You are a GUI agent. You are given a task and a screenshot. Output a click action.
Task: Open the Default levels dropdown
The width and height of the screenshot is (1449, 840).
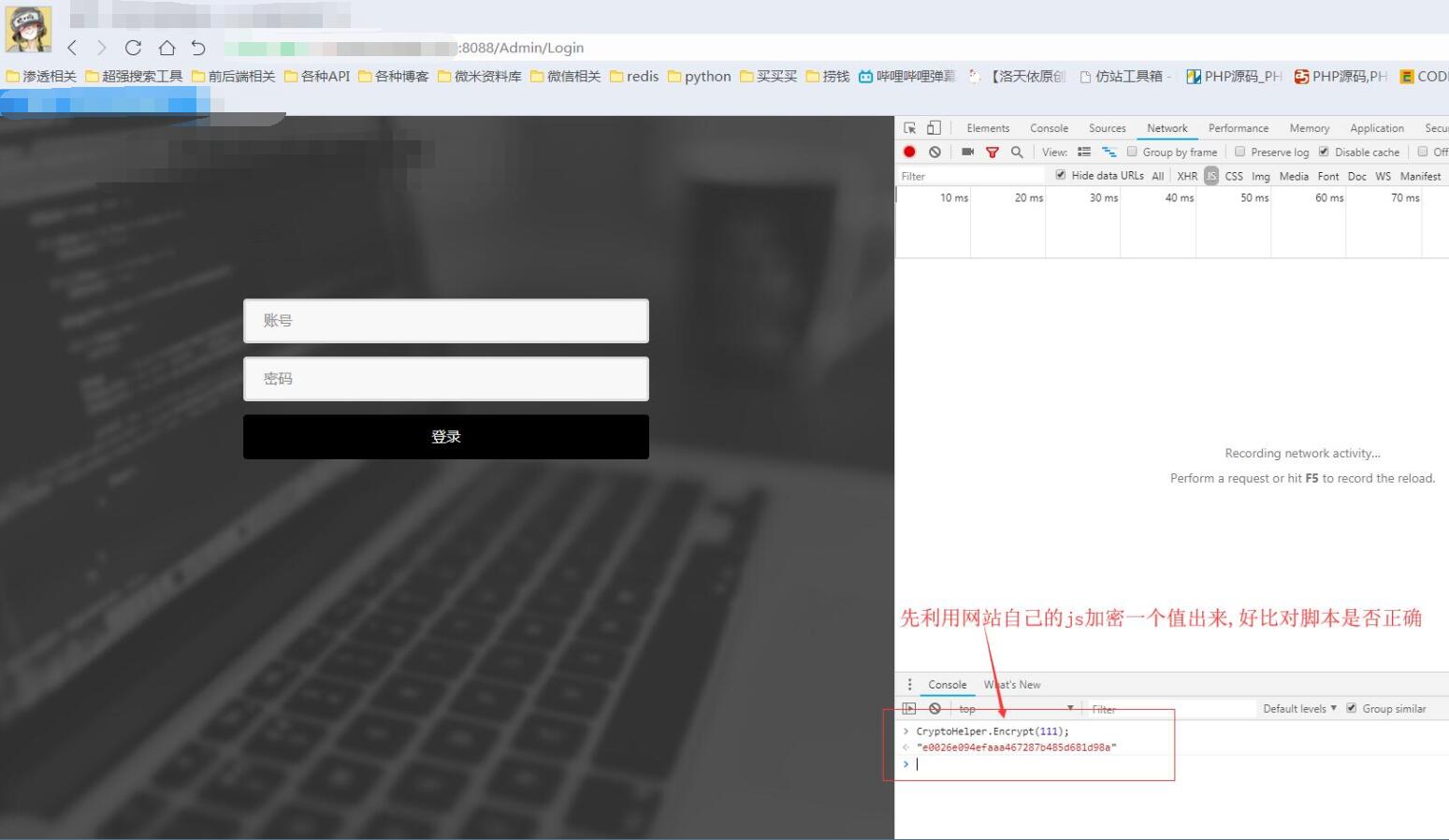1299,709
